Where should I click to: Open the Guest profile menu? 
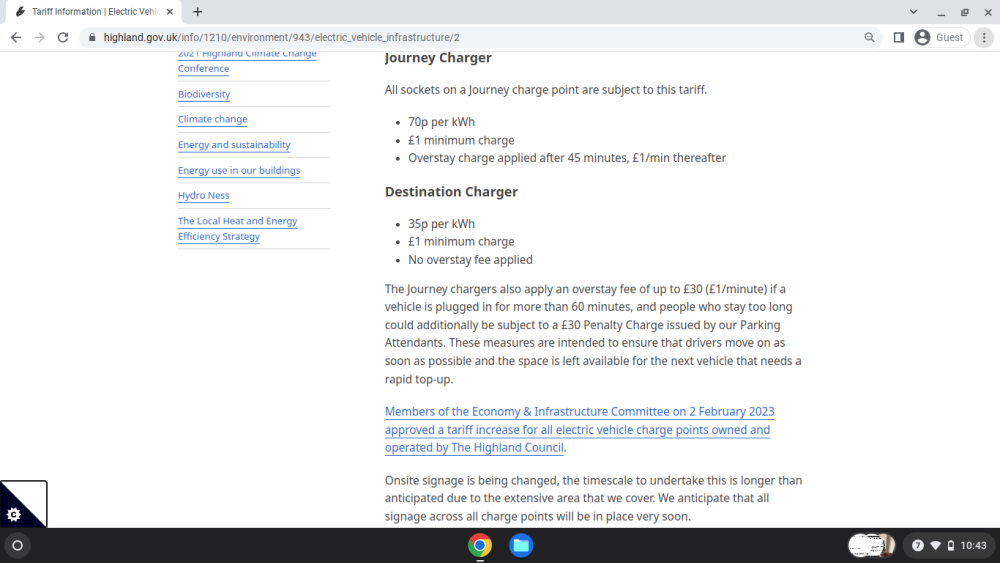click(x=941, y=38)
